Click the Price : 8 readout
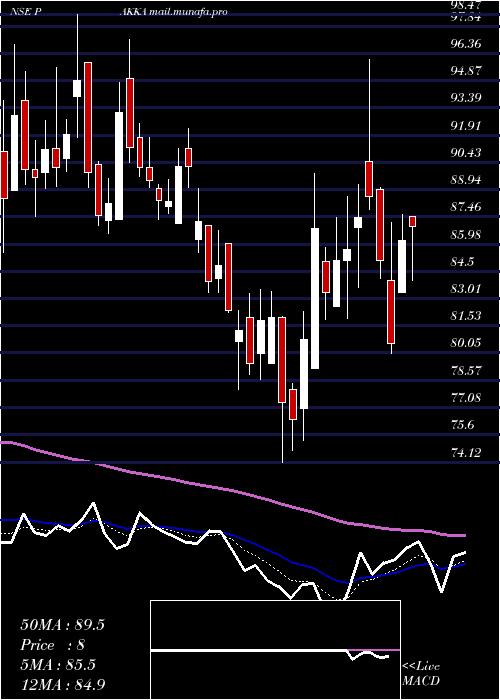Screen dimensions: 500x700 tap(52, 645)
